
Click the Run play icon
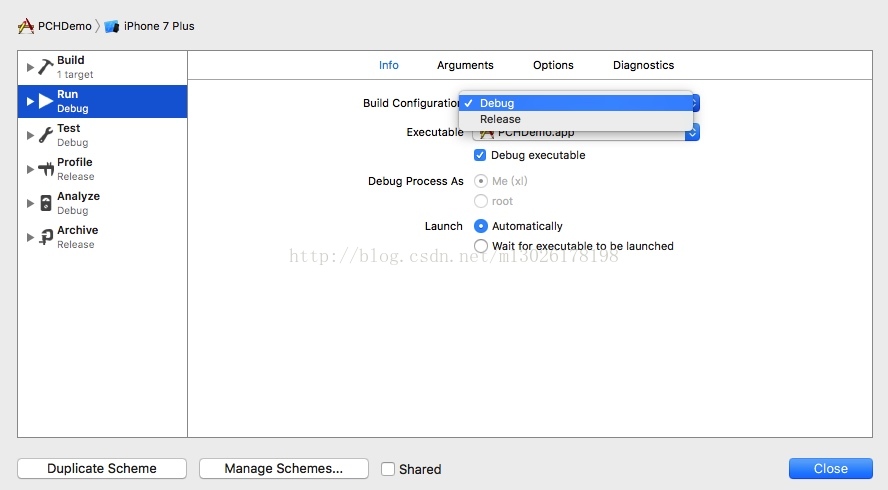pos(46,101)
